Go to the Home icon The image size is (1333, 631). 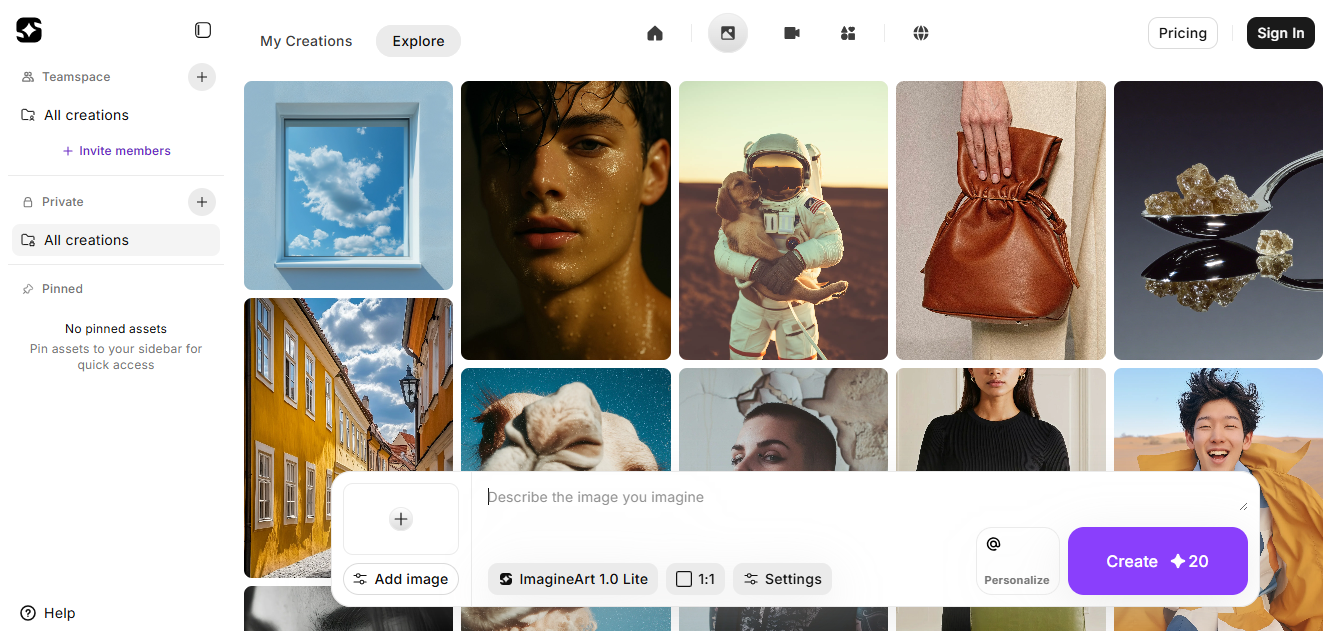(x=655, y=33)
